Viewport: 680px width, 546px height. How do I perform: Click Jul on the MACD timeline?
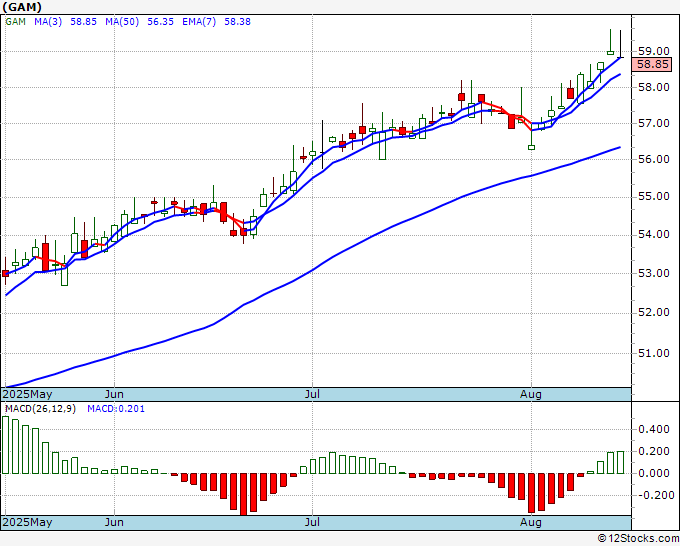[312, 522]
